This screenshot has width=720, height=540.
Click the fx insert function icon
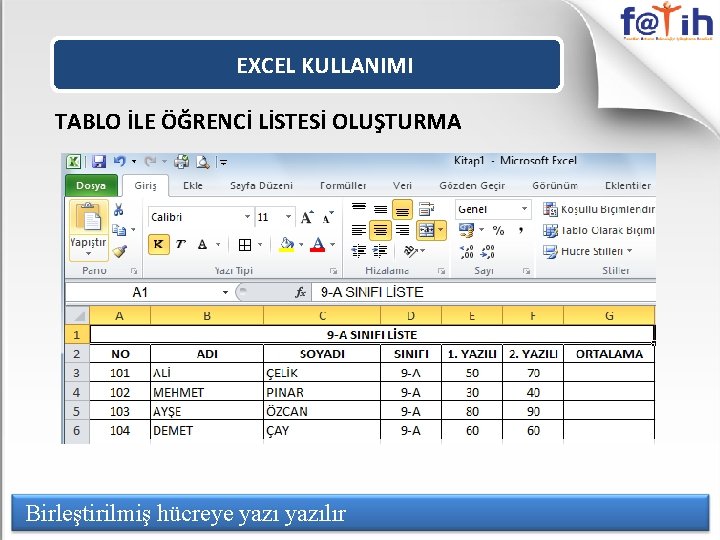300,292
